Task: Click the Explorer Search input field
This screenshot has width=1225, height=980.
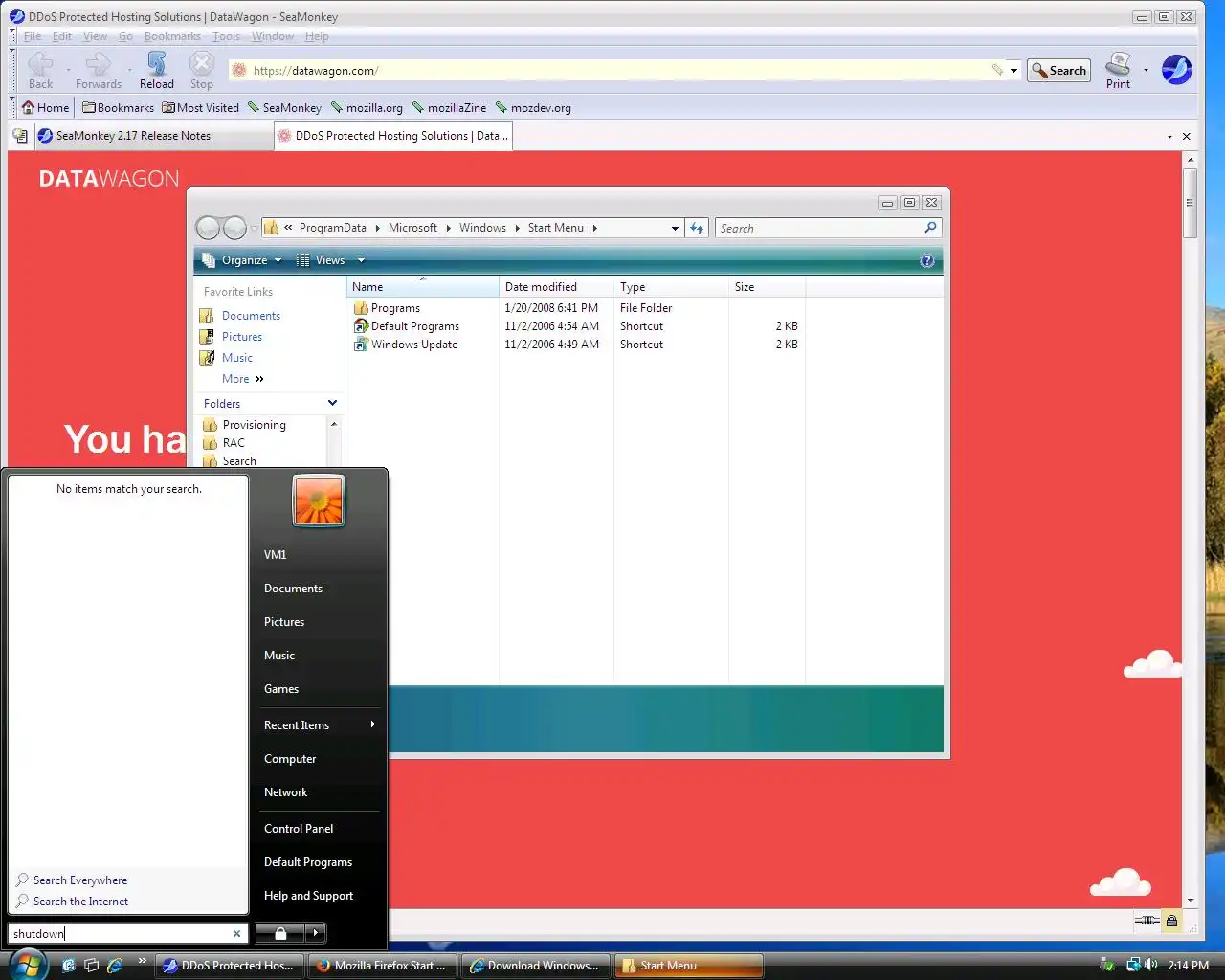Action: (819, 228)
